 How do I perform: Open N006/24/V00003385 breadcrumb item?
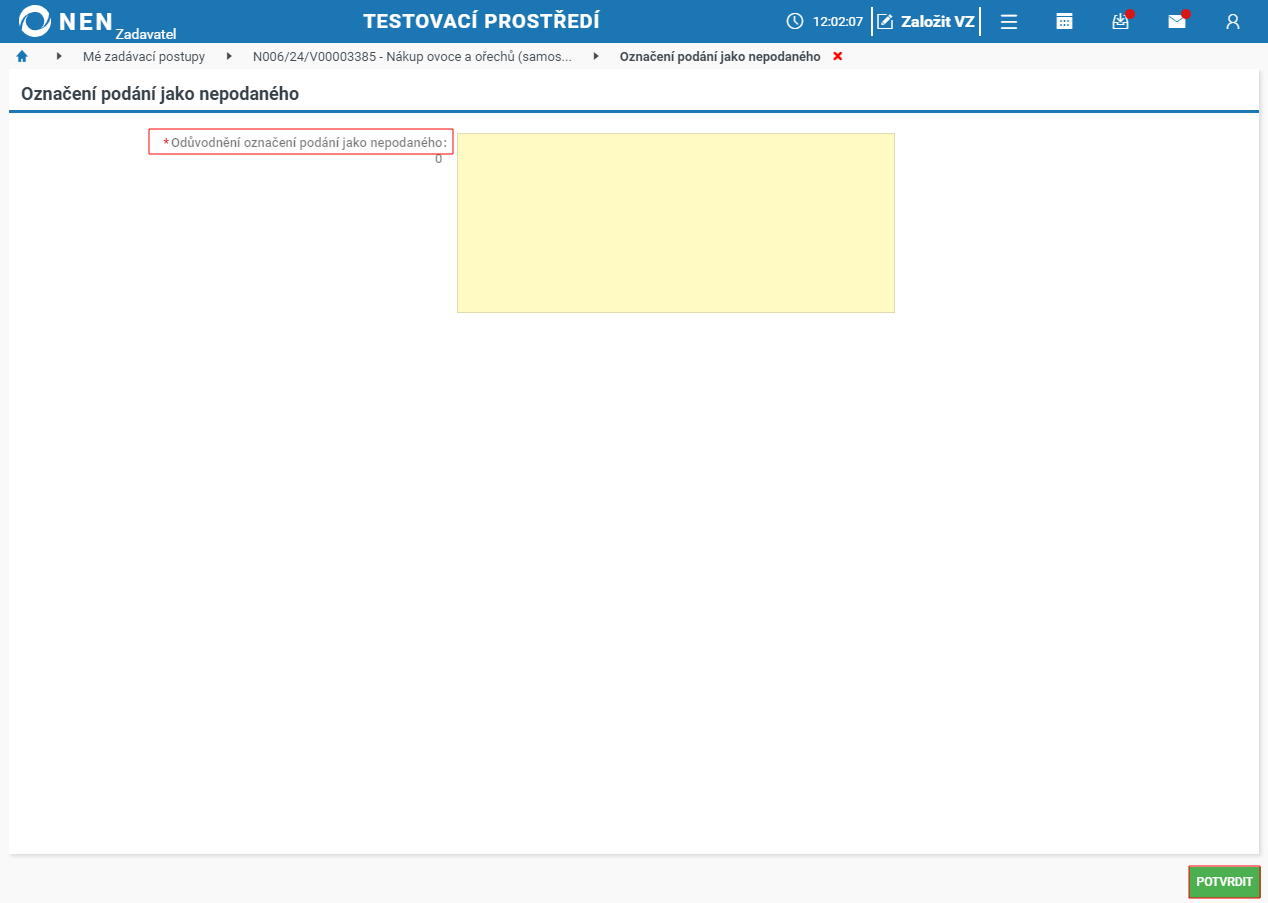click(412, 56)
